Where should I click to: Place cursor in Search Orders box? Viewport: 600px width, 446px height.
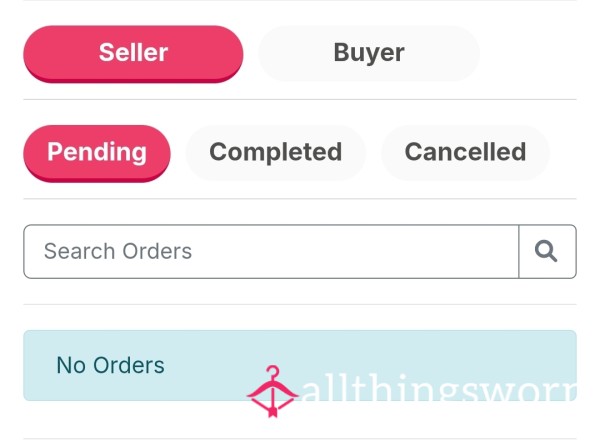click(271, 251)
